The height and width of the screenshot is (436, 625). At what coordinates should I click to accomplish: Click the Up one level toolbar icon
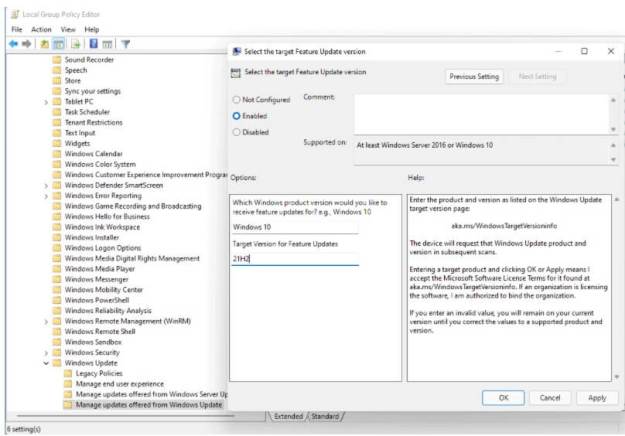coord(45,44)
